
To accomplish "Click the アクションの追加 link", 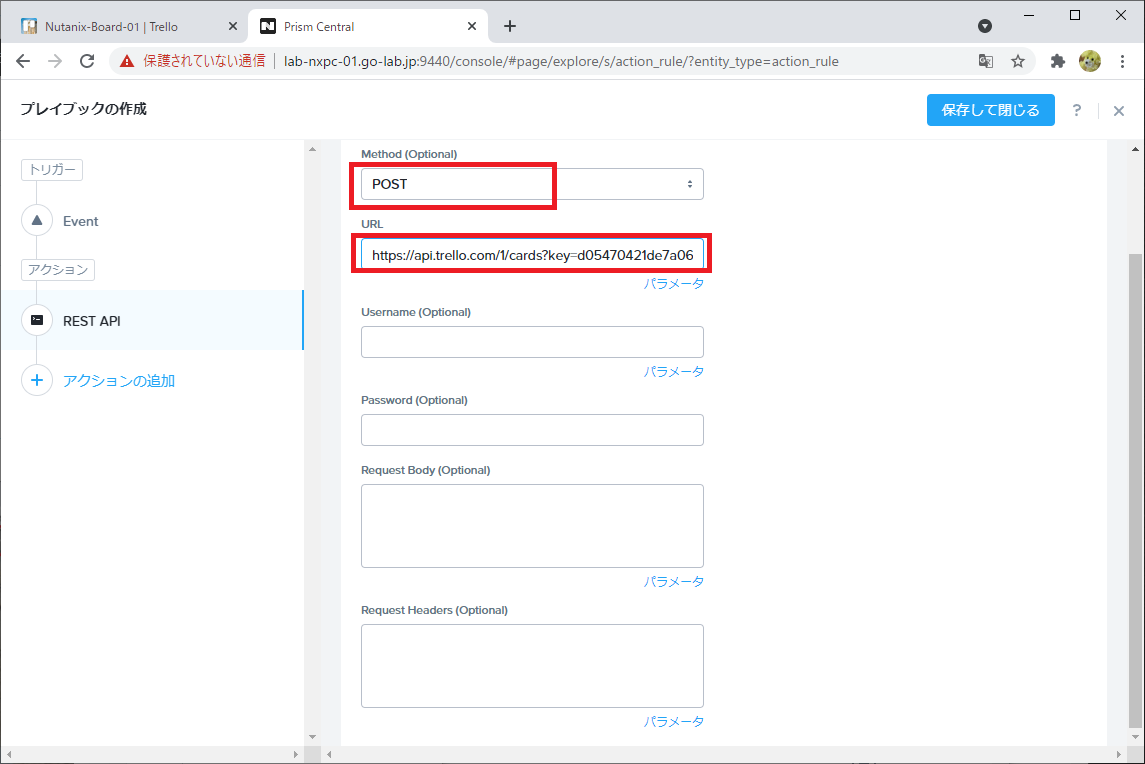I will pyautogui.click(x=119, y=381).
